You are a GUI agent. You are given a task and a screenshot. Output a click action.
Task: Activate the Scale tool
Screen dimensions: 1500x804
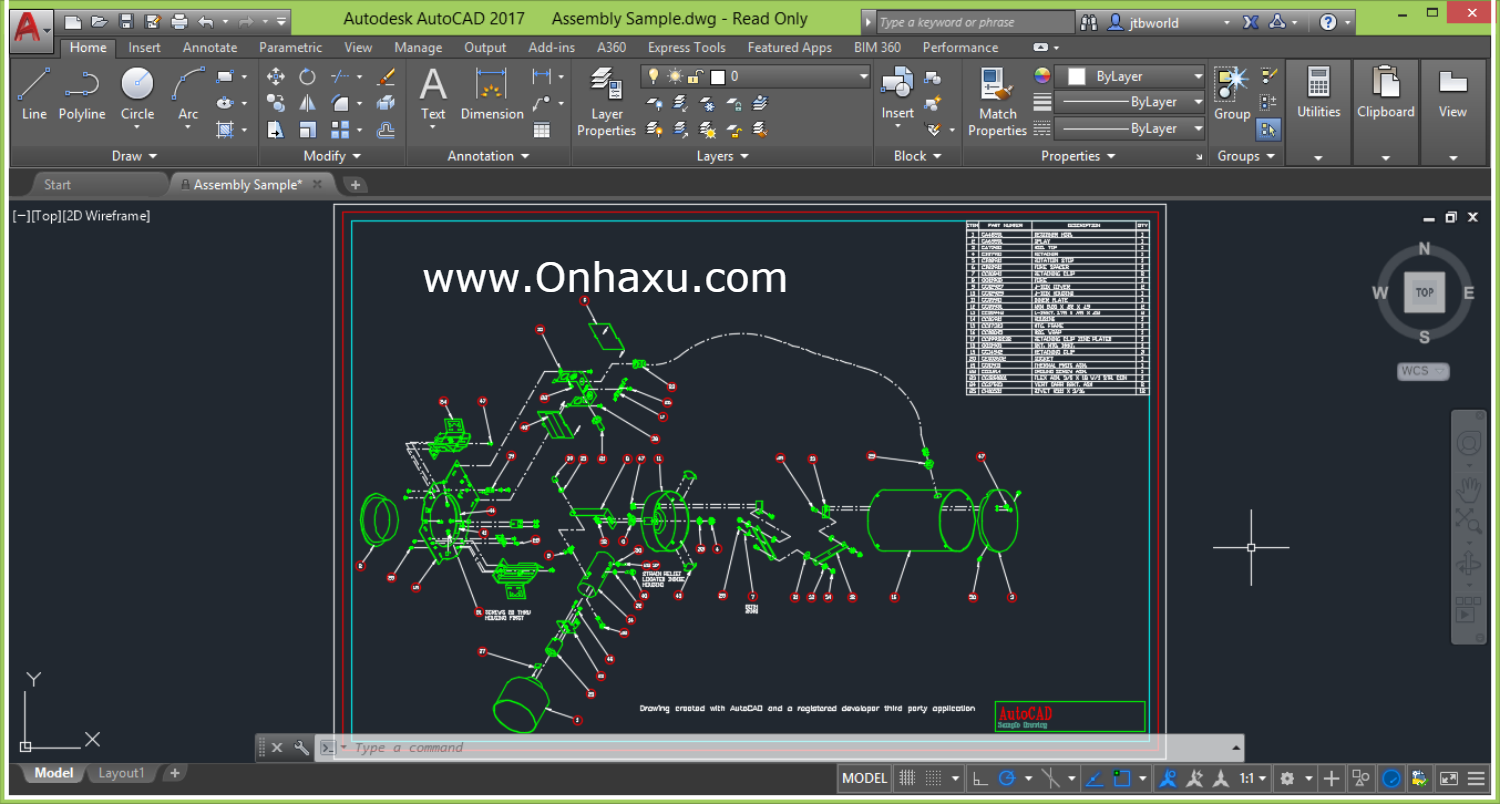click(308, 129)
